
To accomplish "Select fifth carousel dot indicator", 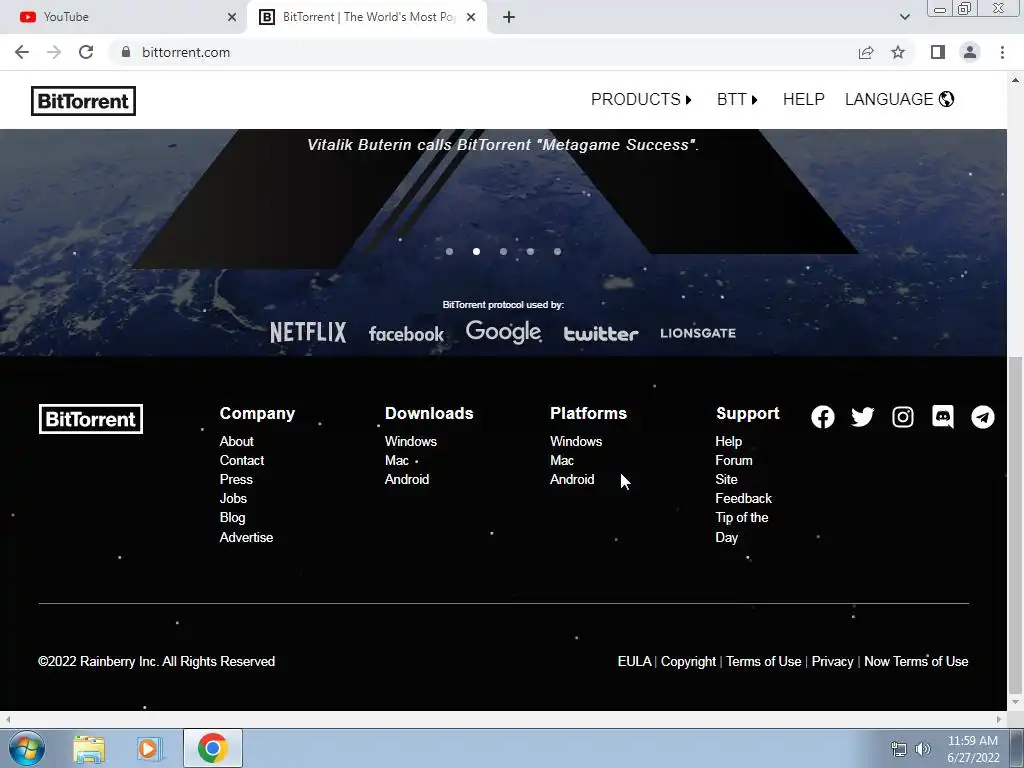I will (557, 251).
